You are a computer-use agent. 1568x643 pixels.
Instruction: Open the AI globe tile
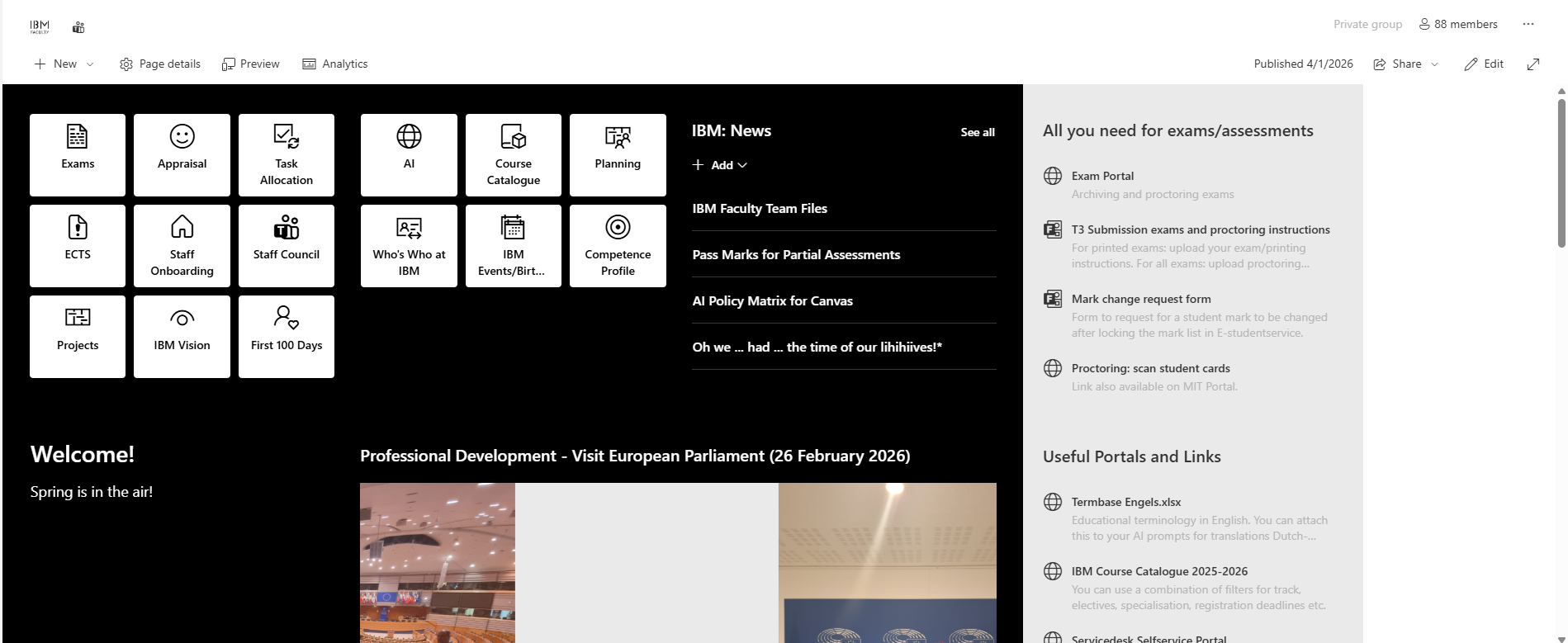[409, 155]
